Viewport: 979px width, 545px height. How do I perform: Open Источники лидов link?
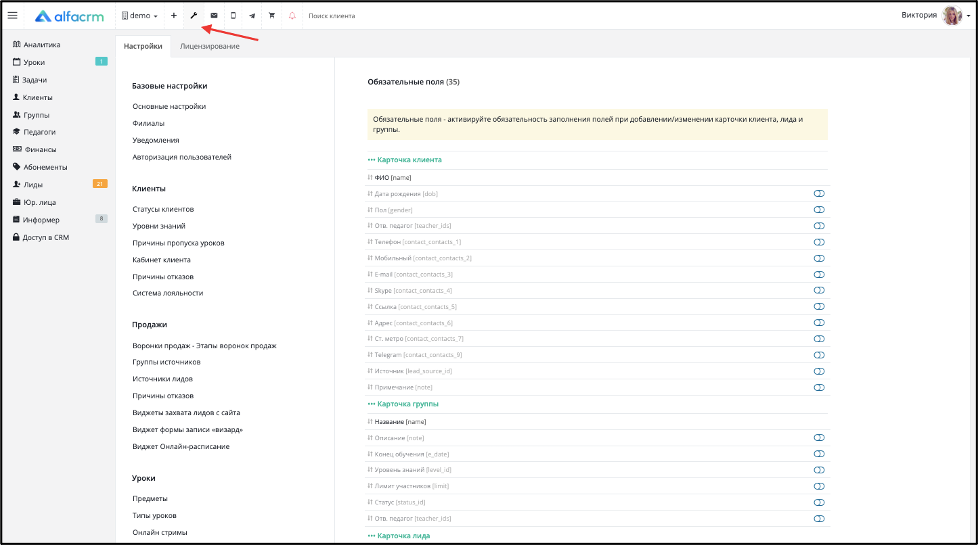[162, 379]
